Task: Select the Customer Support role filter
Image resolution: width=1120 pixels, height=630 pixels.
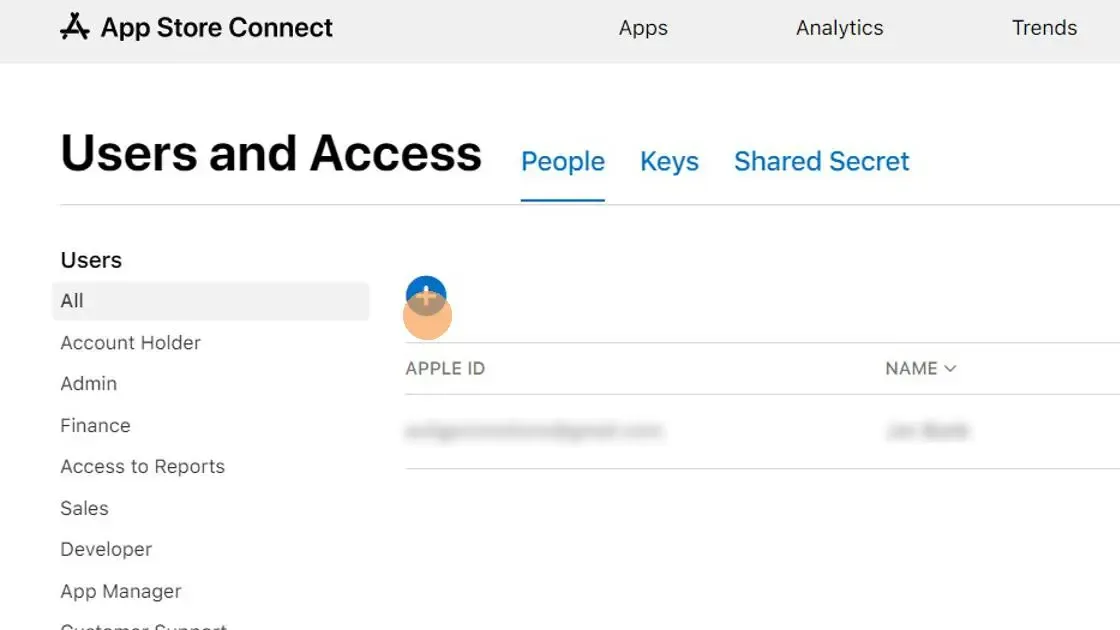Action: [143, 625]
